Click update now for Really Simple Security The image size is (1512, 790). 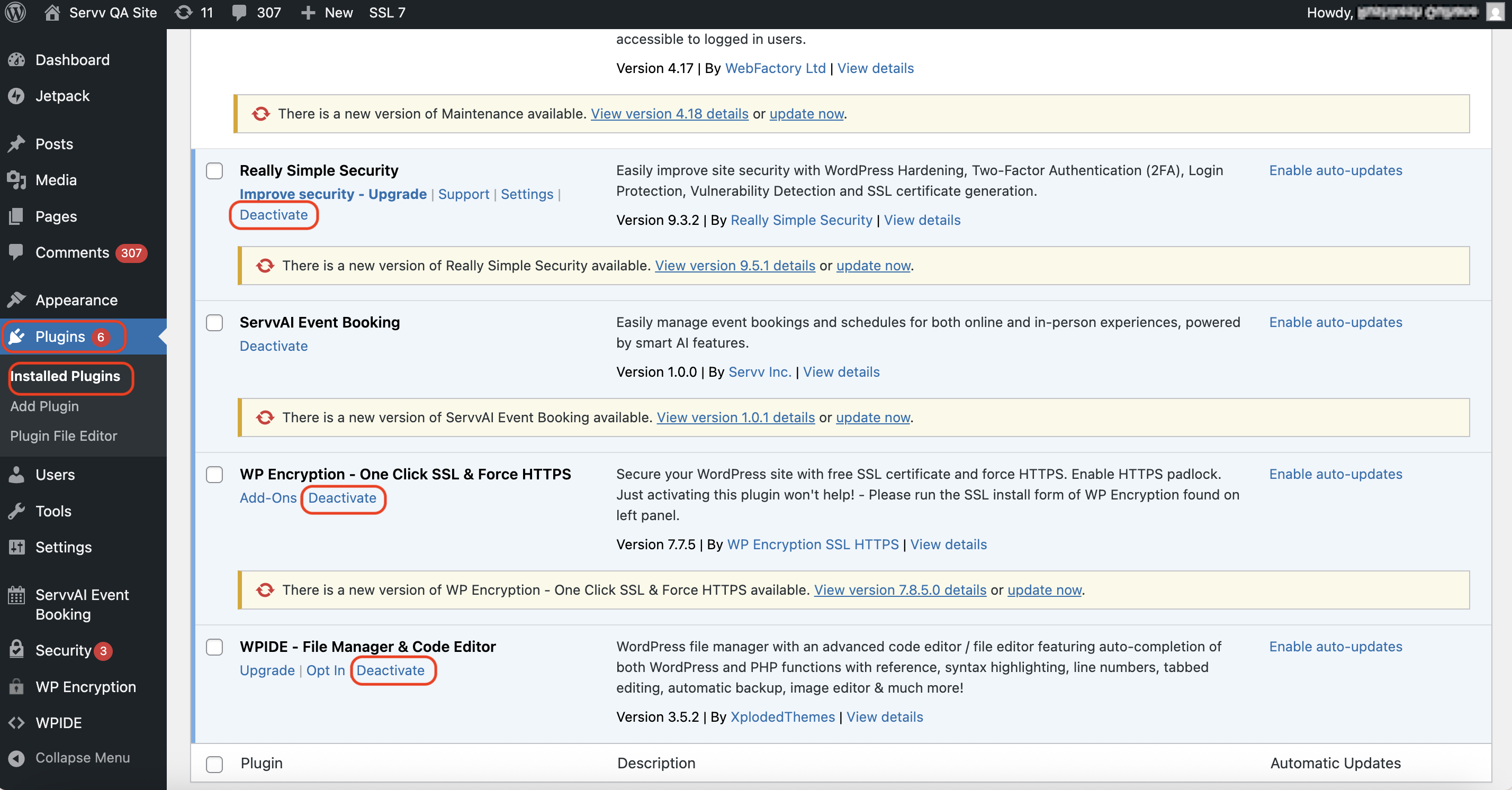click(873, 266)
